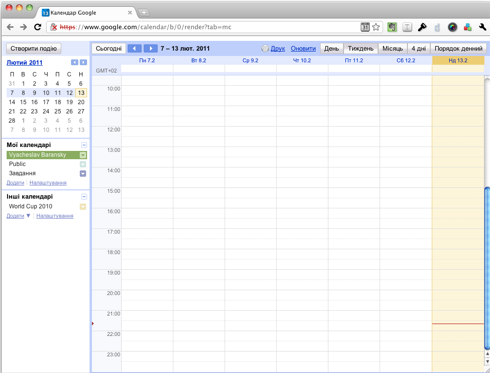
Task: Collapse the Інші календарі section
Action: point(84,197)
